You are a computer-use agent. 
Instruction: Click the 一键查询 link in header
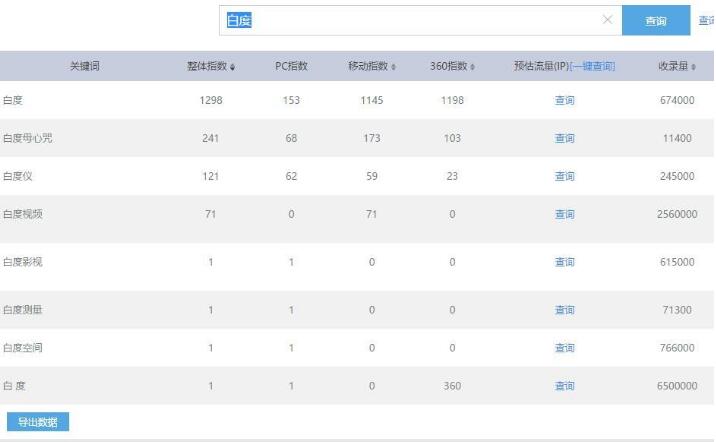tap(592, 66)
